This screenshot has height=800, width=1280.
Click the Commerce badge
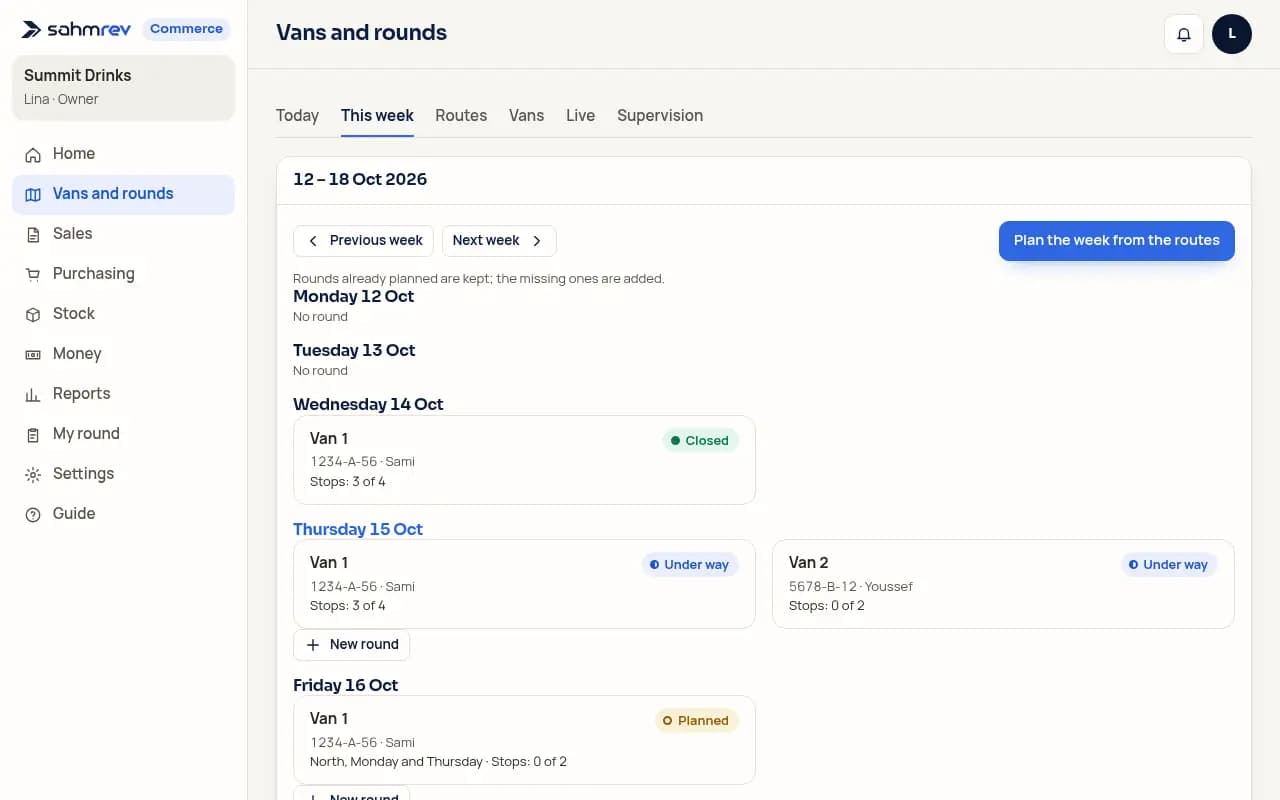[186, 29]
